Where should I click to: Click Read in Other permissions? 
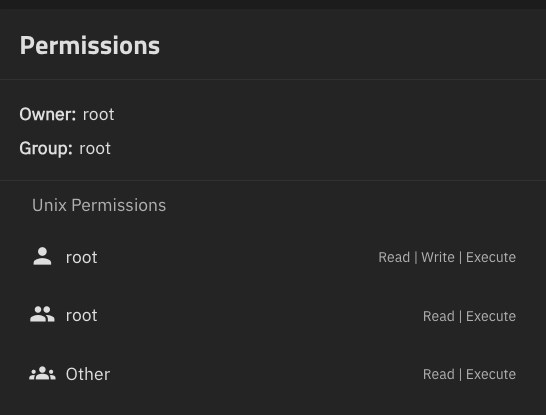coord(439,374)
